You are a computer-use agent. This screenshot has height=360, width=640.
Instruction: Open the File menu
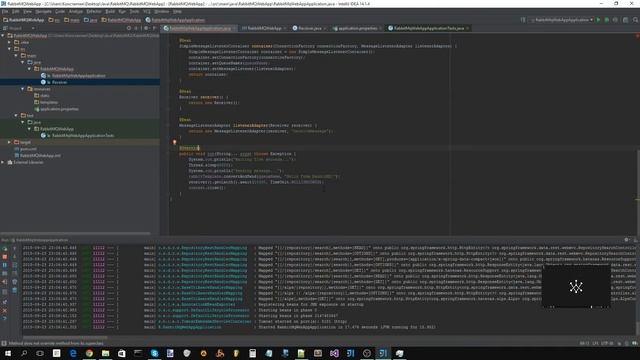point(5,11)
